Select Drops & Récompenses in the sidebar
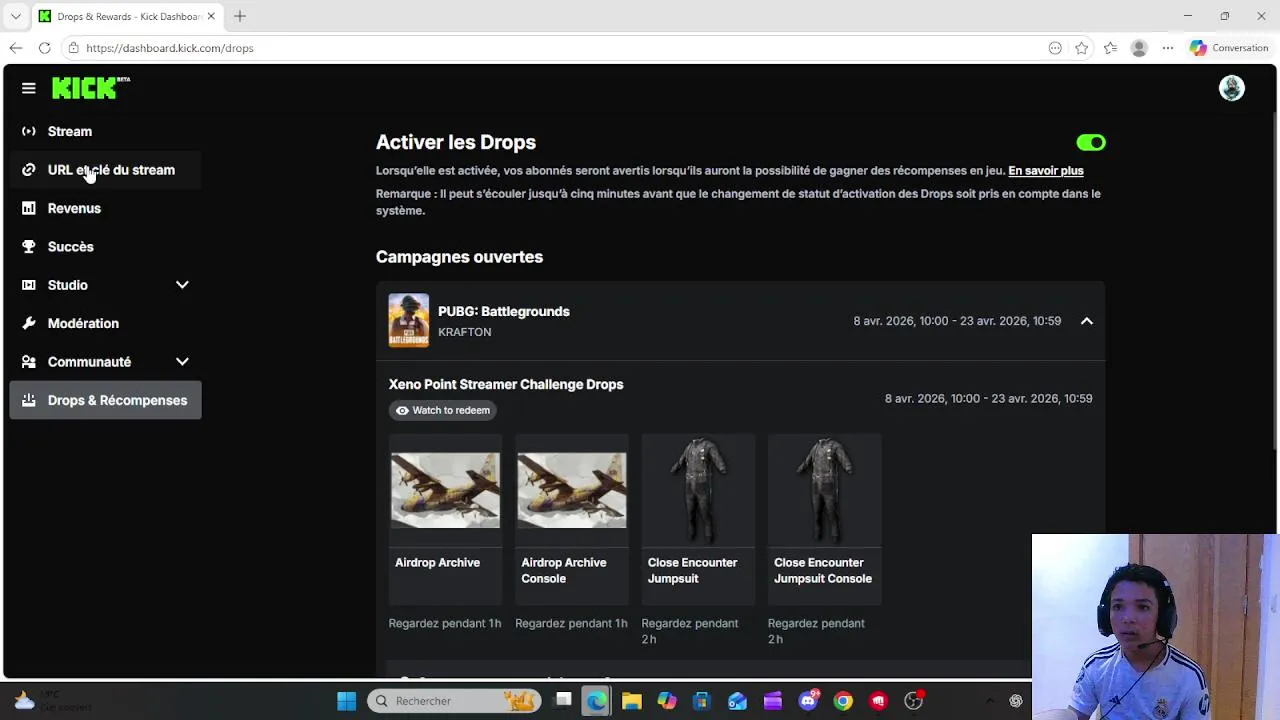Viewport: 1280px width, 720px height. [105, 400]
